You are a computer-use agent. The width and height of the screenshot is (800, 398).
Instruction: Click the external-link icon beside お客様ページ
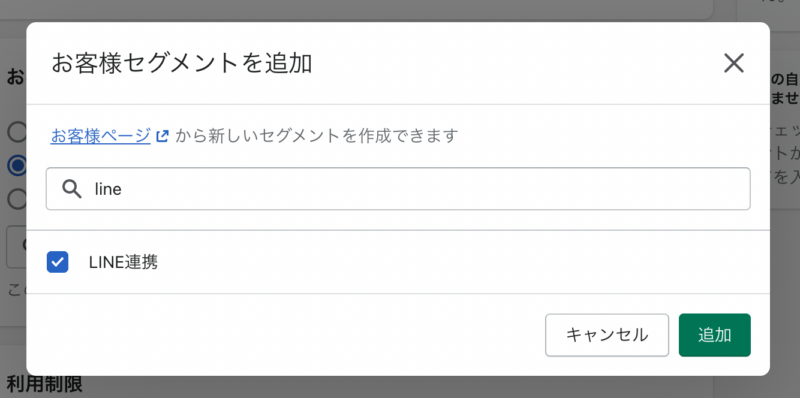[x=162, y=136]
